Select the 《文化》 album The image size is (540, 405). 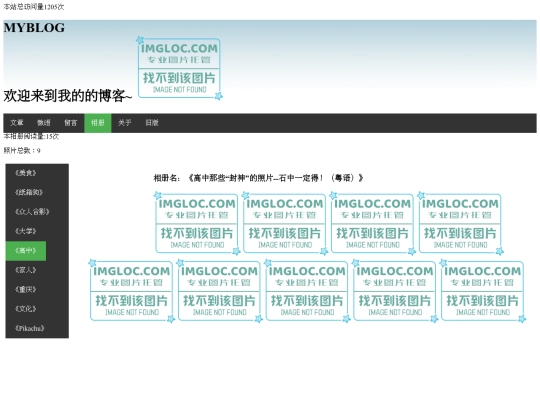pos(26,309)
